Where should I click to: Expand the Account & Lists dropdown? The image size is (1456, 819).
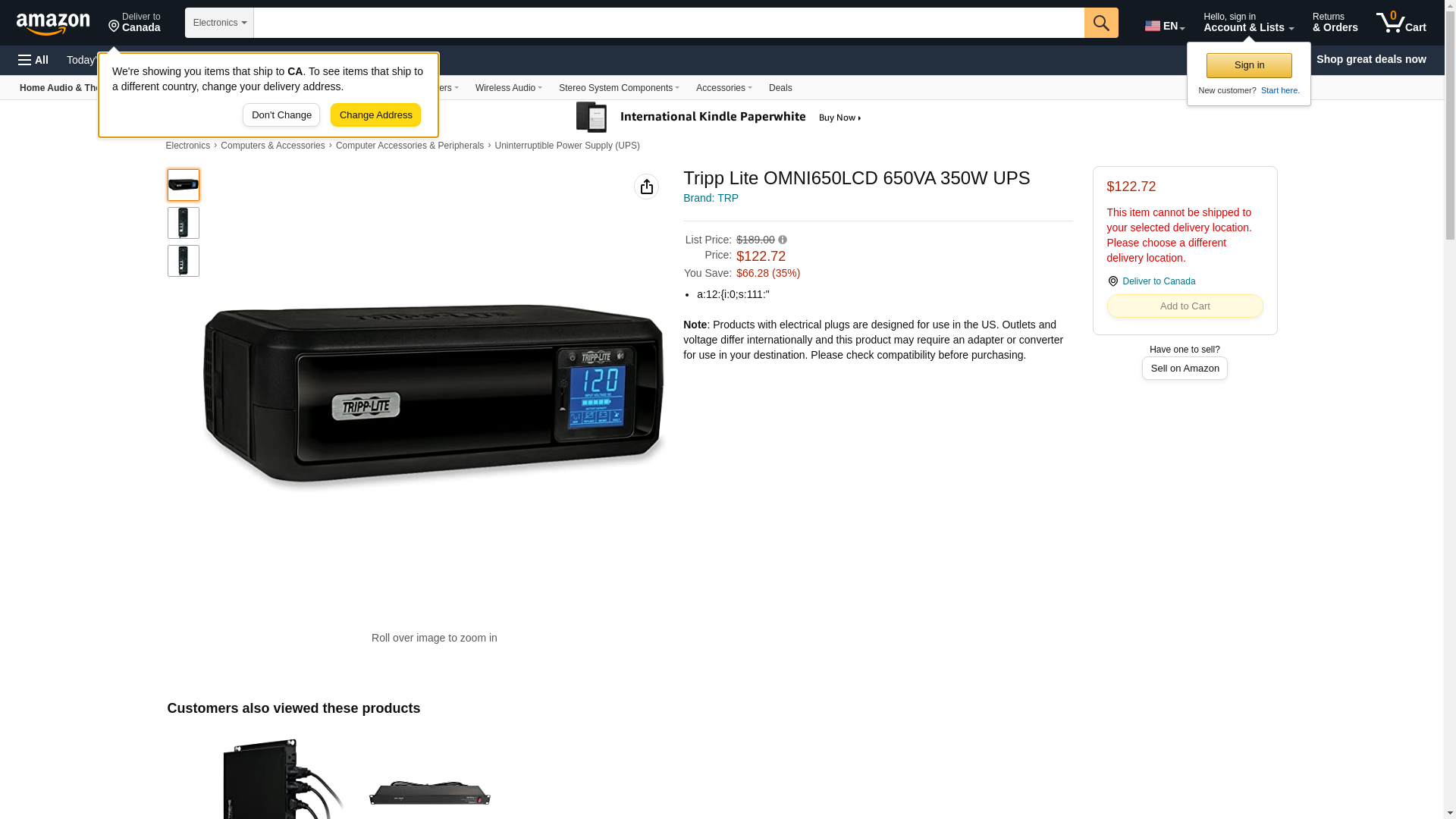tap(1248, 23)
